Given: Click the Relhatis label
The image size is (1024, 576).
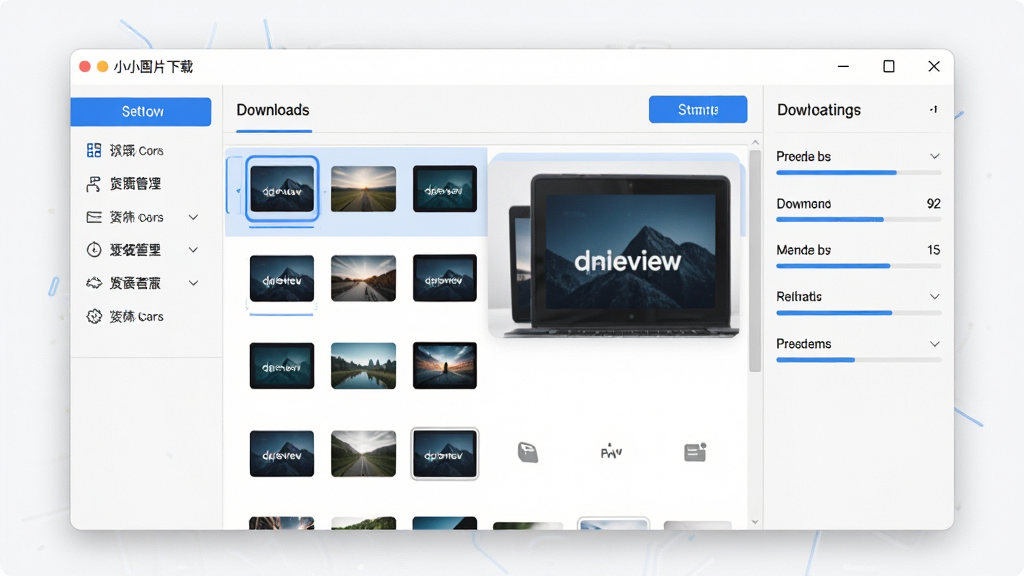Looking at the screenshot, I should (799, 296).
